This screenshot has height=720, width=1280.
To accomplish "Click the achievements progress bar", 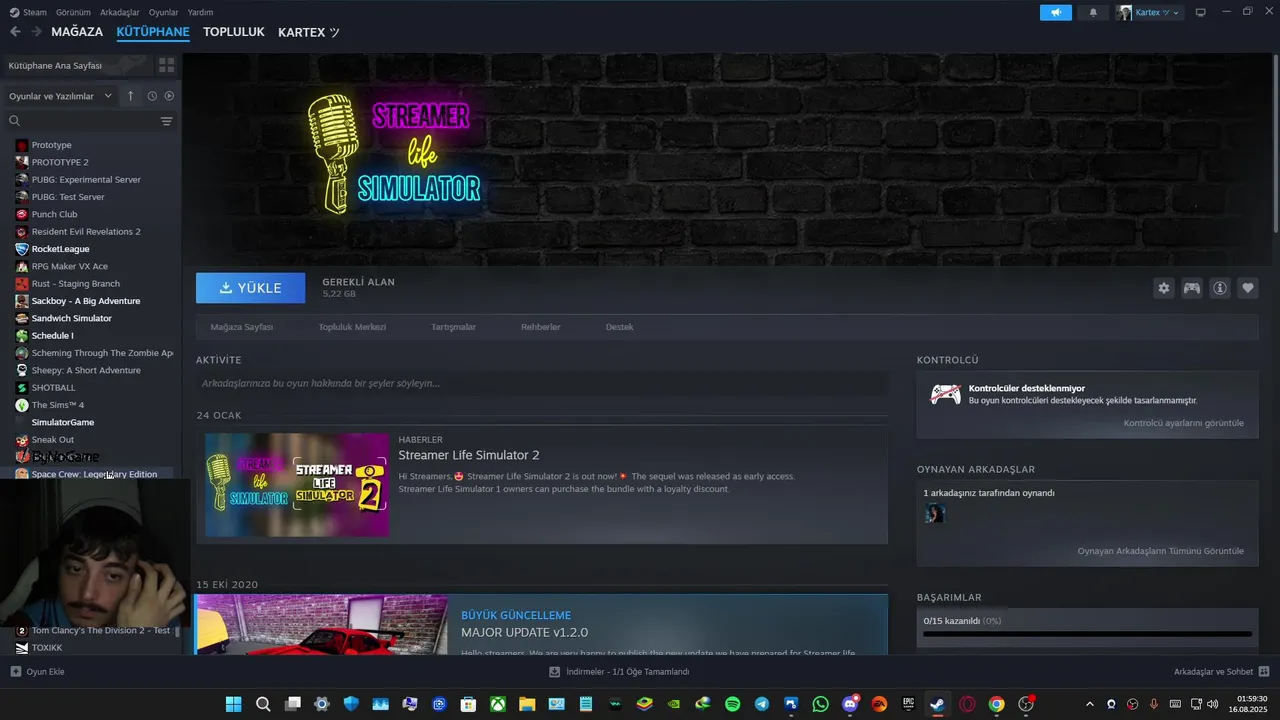I will point(1087,633).
